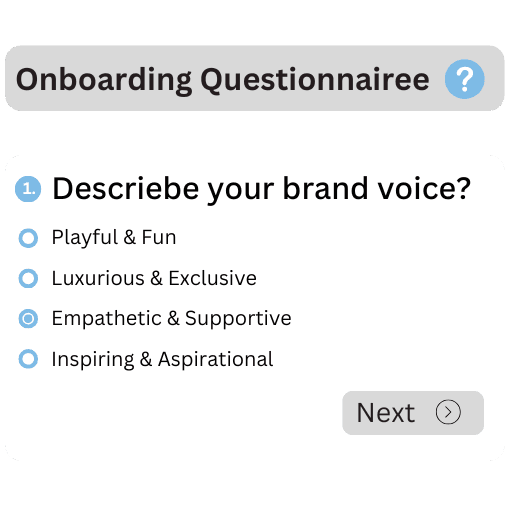Viewport: 512px width, 512px height.
Task: Click the 'Playful & Fun' label text
Action: (114, 238)
